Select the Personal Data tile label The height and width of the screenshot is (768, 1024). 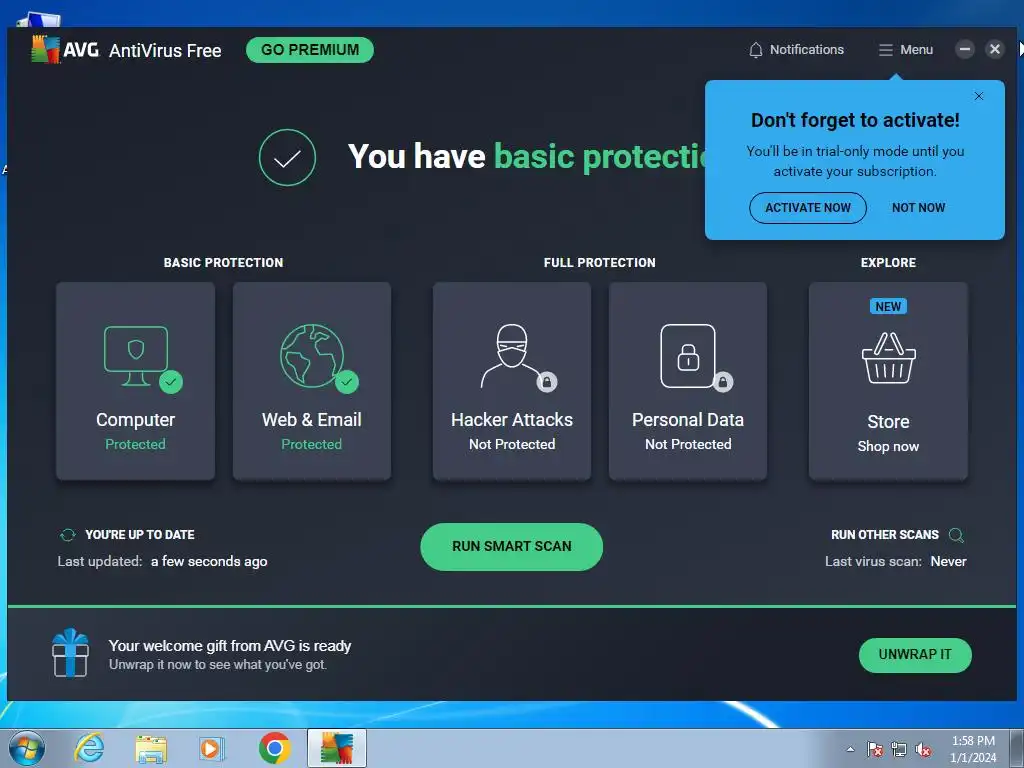pos(688,420)
